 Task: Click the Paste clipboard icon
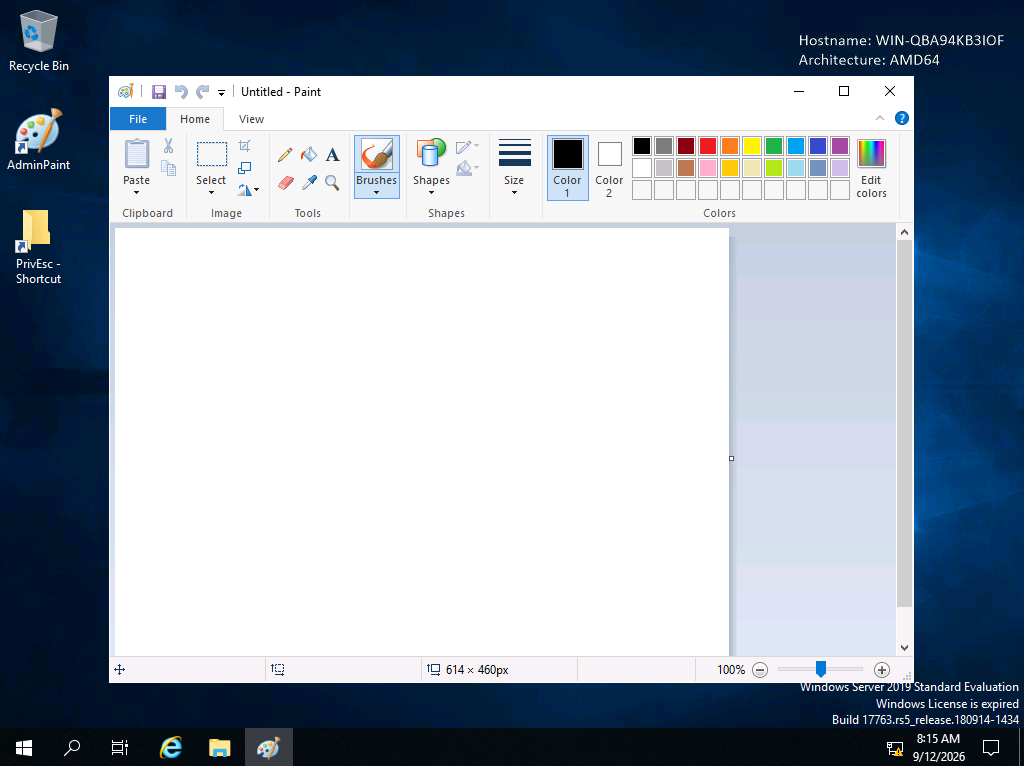pyautogui.click(x=136, y=154)
